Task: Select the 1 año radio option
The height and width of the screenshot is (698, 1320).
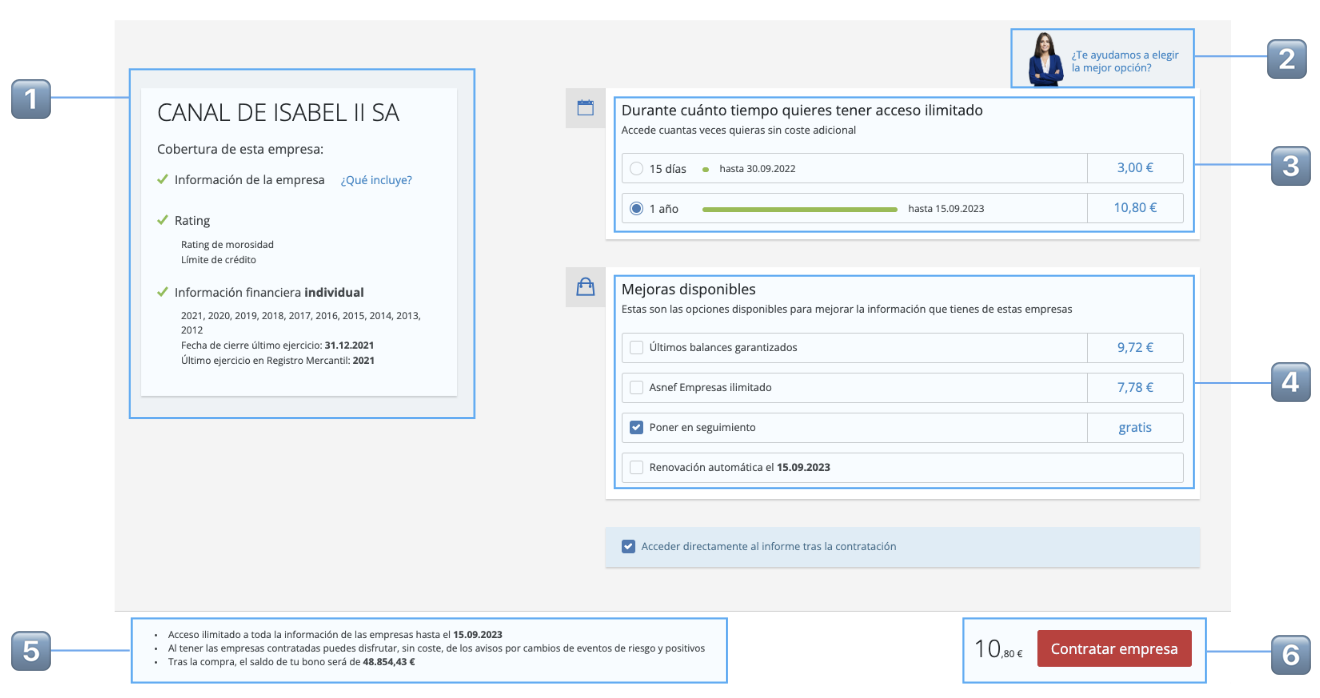Action: pyautogui.click(x=636, y=209)
